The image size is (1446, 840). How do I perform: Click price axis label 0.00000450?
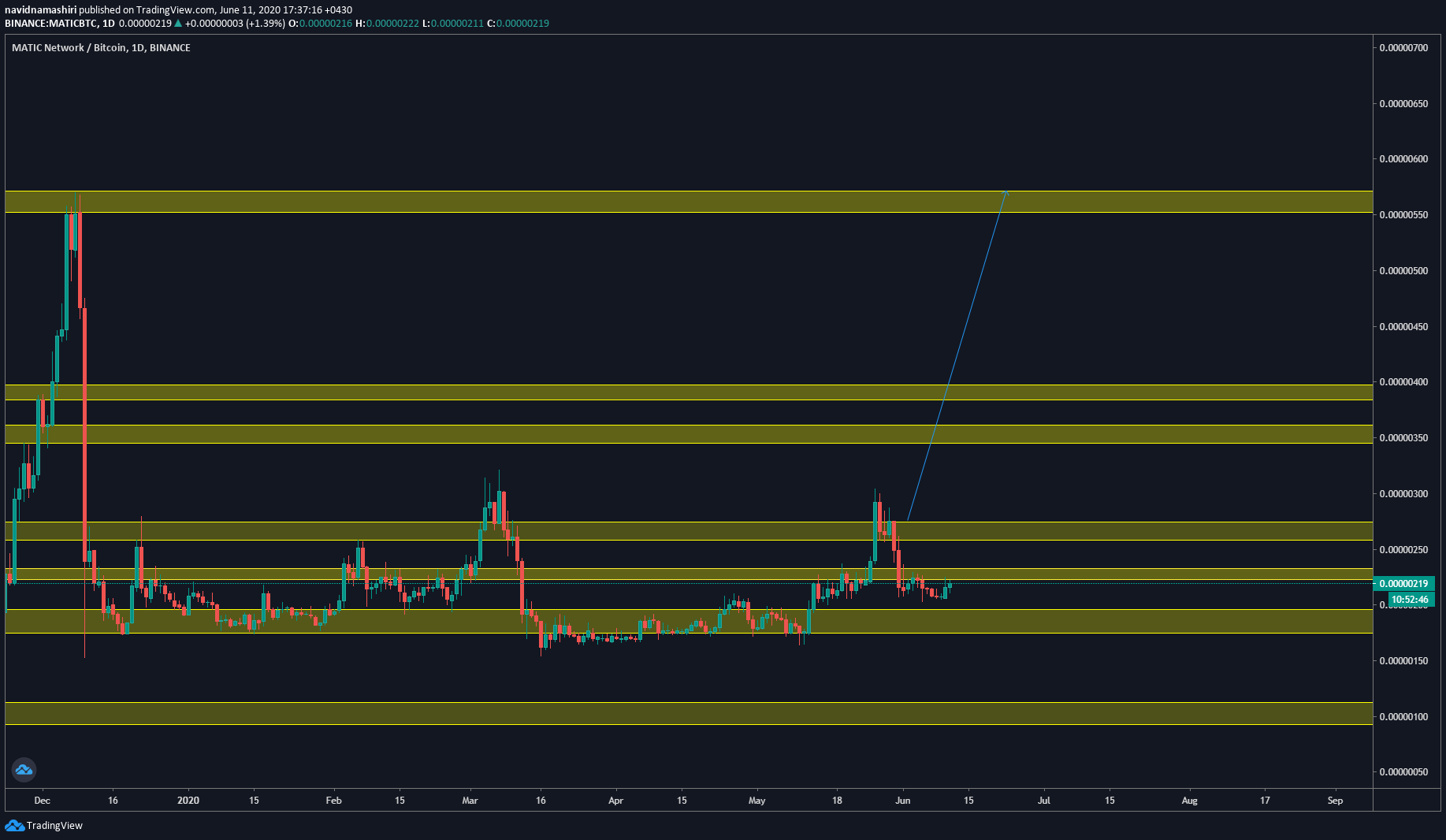click(x=1403, y=327)
